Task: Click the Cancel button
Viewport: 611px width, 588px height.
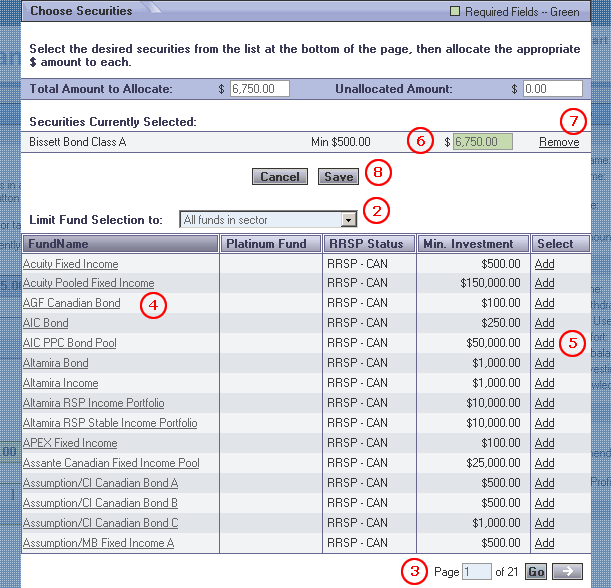Action: point(280,177)
